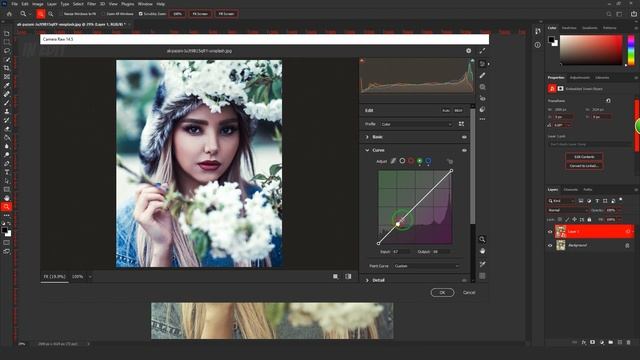Toggle the Scrubby Zoom checkbox

[x=140, y=14]
